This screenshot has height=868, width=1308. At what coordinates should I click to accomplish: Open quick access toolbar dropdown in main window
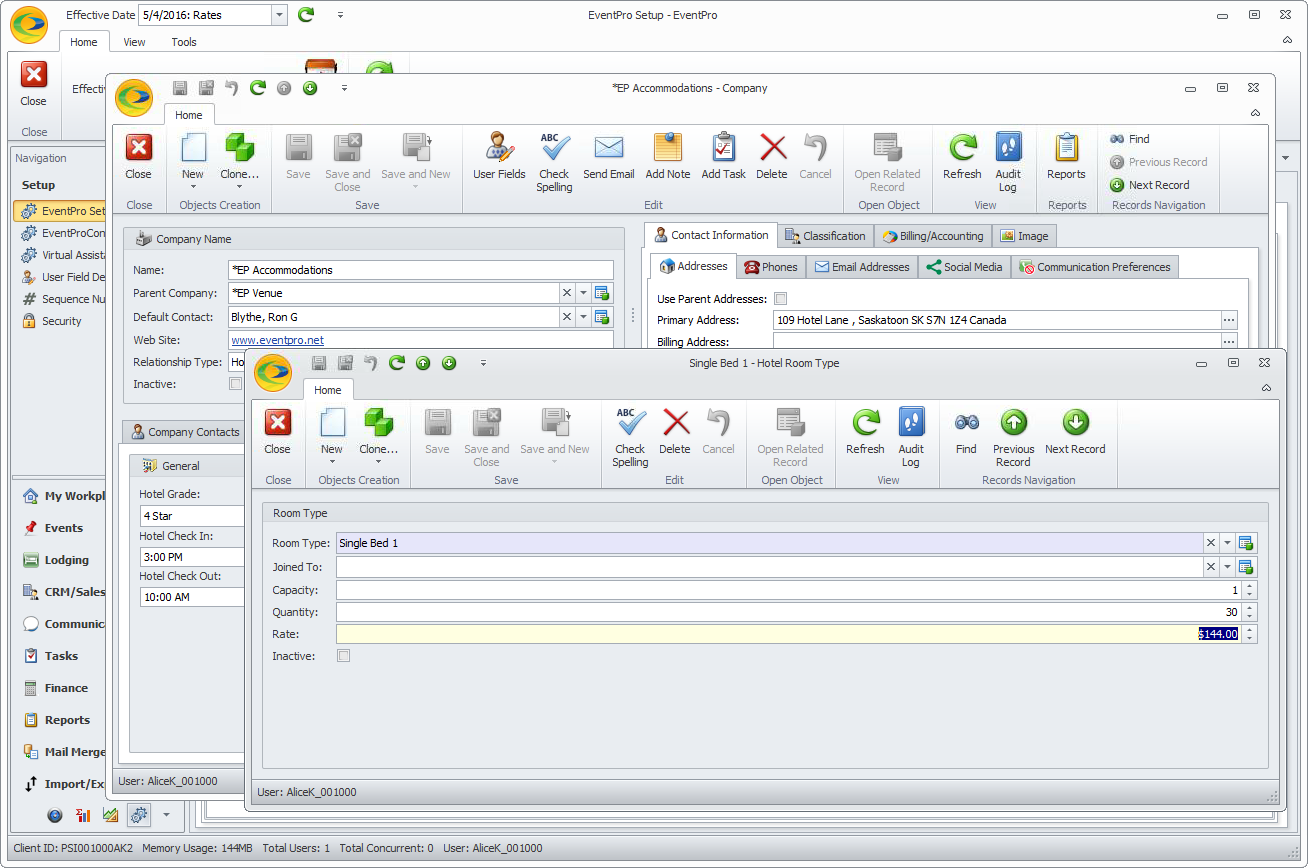340,15
